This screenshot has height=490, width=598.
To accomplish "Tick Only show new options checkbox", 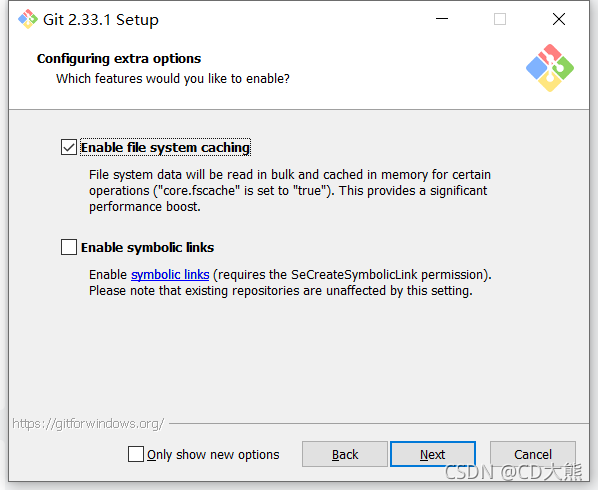I will click(x=136, y=454).
